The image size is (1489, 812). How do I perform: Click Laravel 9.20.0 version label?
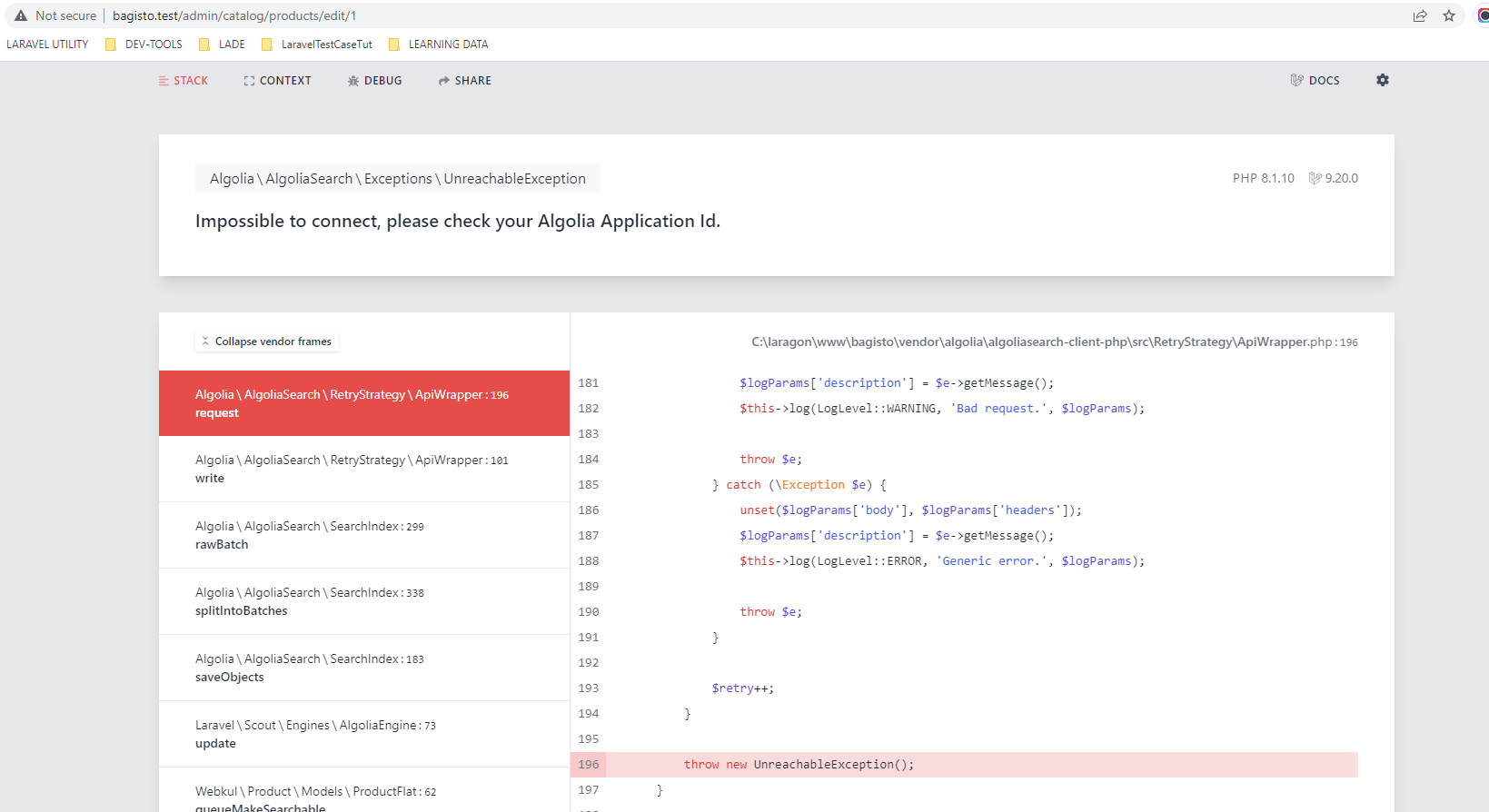1334,178
